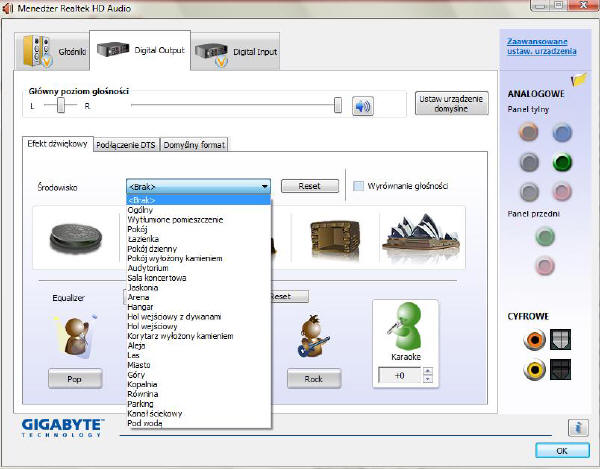Select <Brak> in the environment list
600x469 pixels.
(198, 200)
